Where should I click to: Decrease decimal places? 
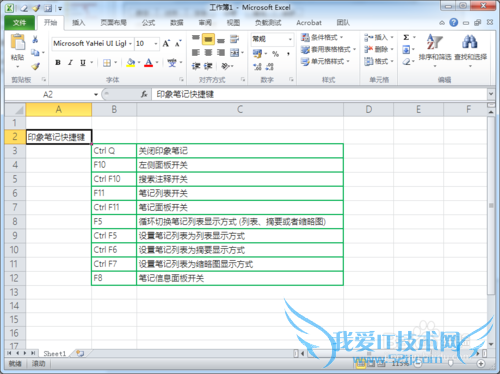(270, 67)
